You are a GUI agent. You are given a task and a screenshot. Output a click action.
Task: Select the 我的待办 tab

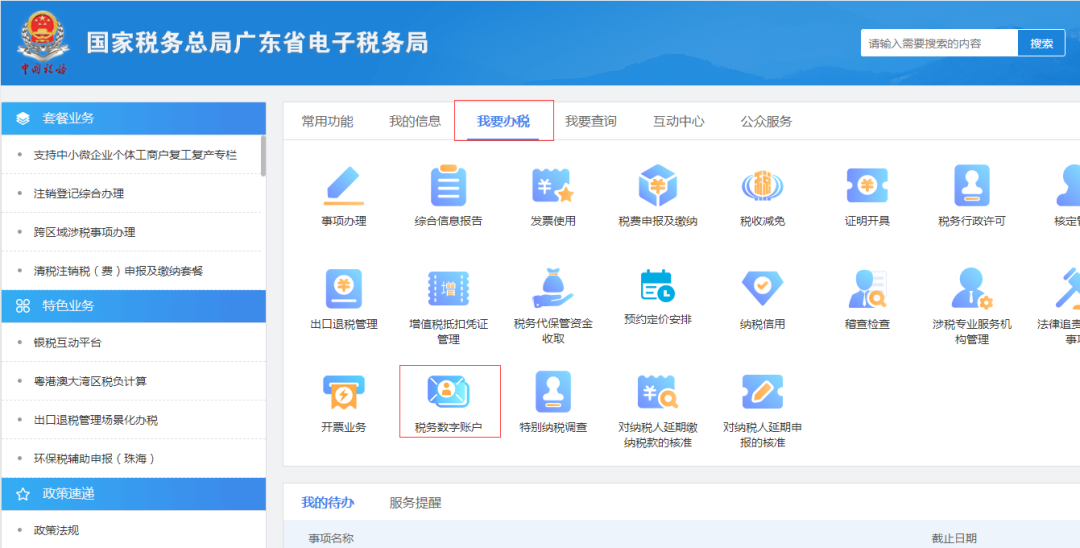327,503
